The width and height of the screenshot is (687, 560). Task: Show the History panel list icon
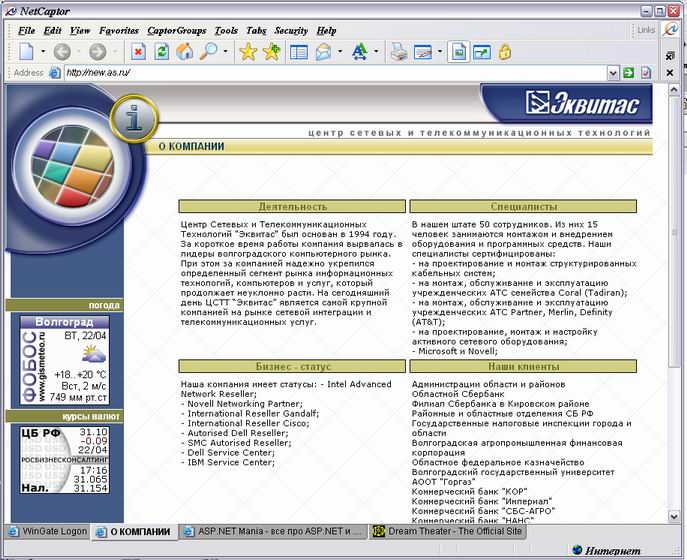click(x=299, y=52)
